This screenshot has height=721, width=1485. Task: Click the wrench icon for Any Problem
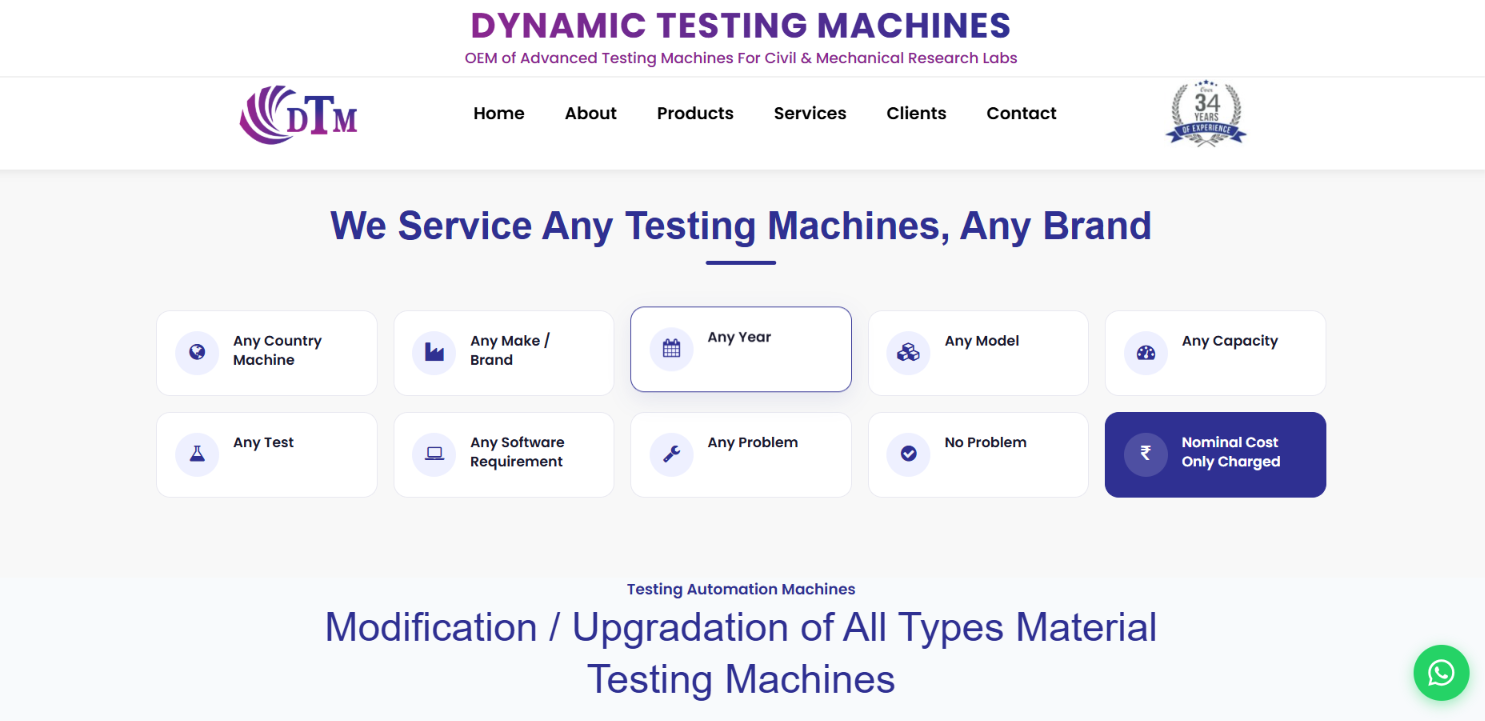coord(671,454)
